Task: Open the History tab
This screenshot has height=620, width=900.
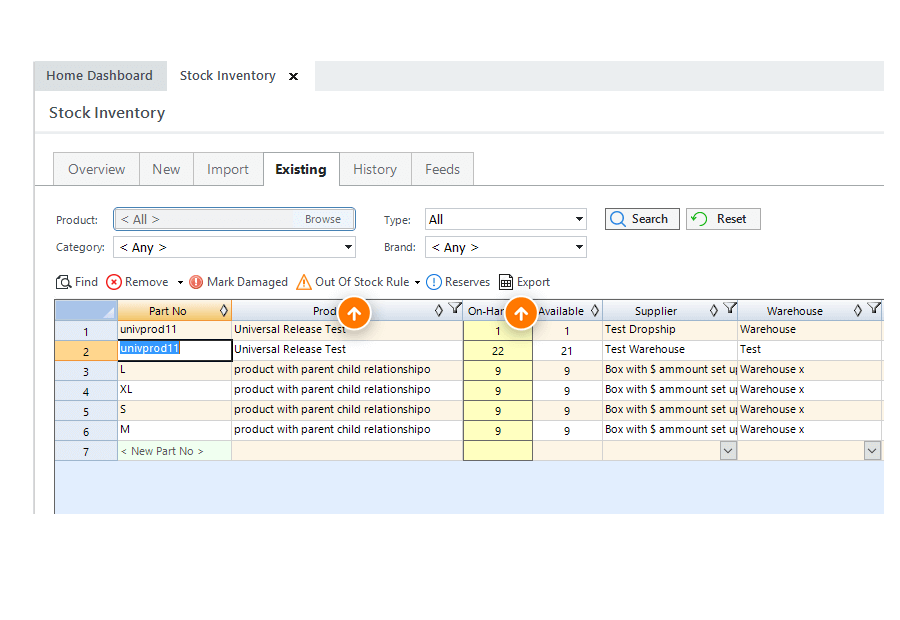Action: tap(375, 169)
